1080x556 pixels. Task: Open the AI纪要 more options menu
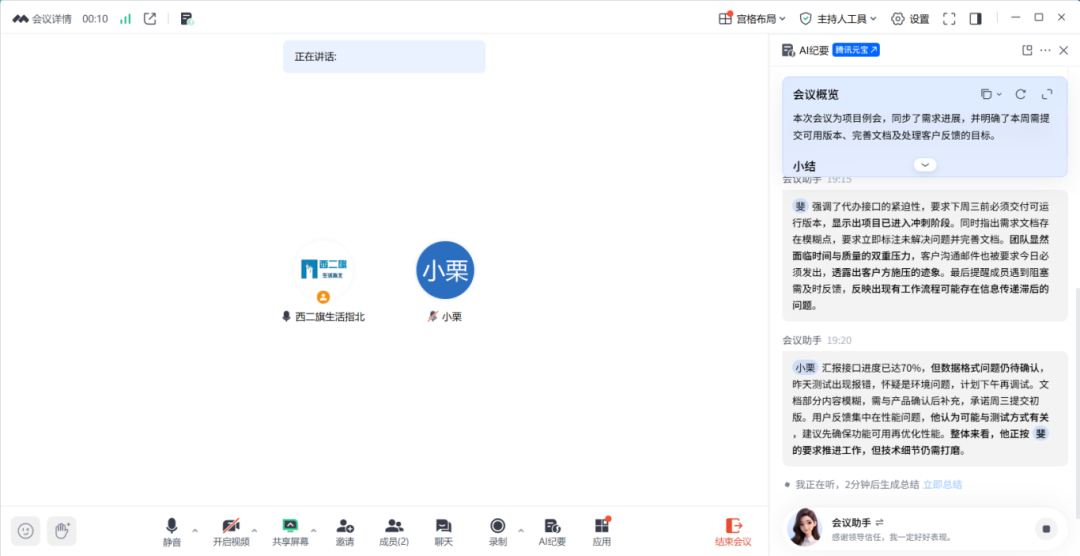point(1046,50)
